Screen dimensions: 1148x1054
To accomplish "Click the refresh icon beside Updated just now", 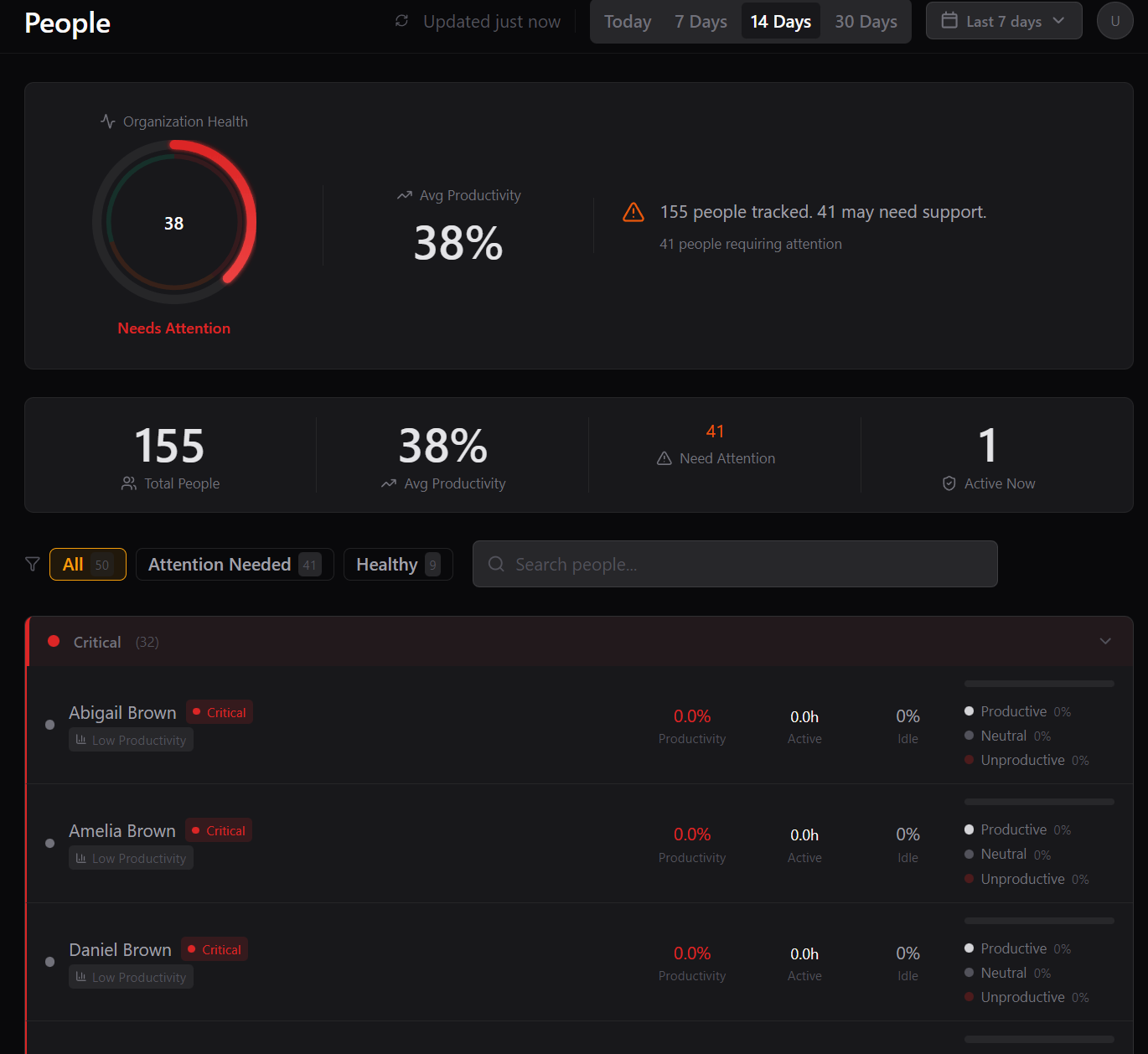I will coord(402,21).
